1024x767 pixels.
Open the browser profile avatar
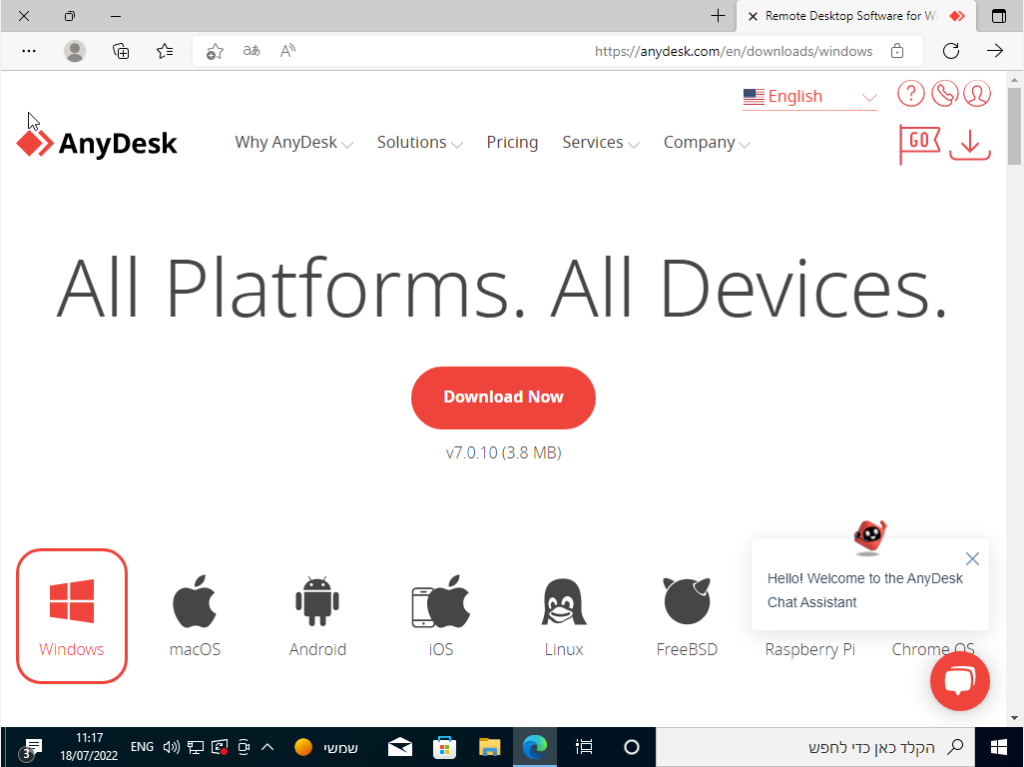(74, 51)
